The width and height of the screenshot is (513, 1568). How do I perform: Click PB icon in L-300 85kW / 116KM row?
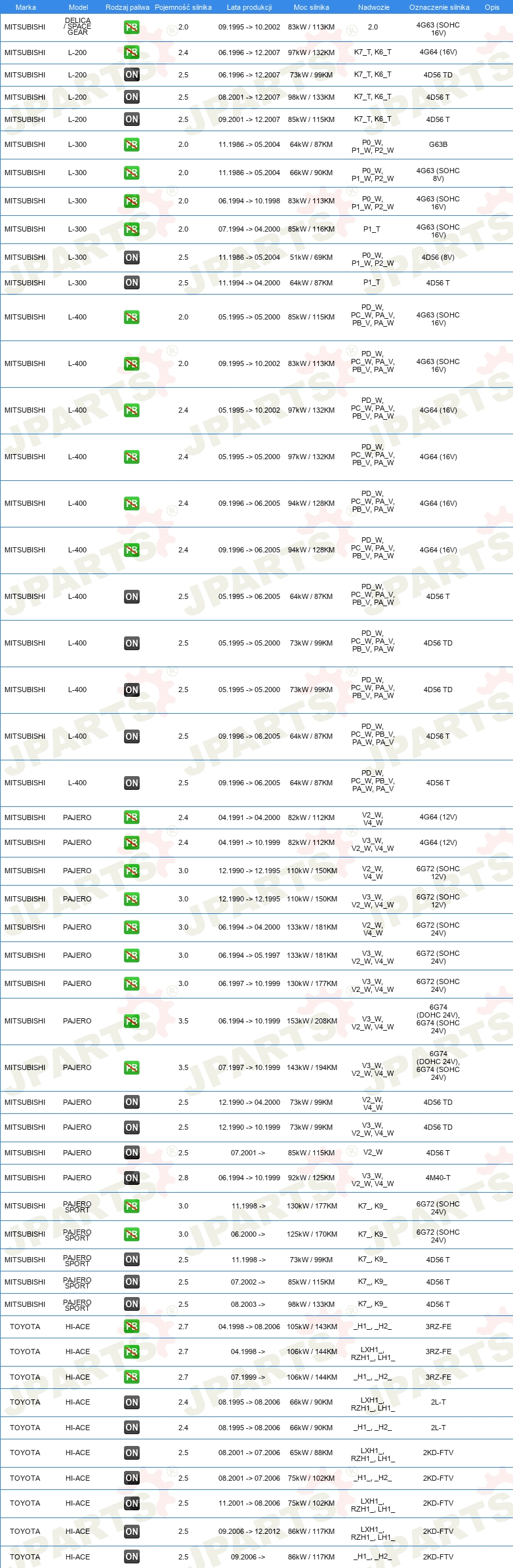tap(132, 230)
